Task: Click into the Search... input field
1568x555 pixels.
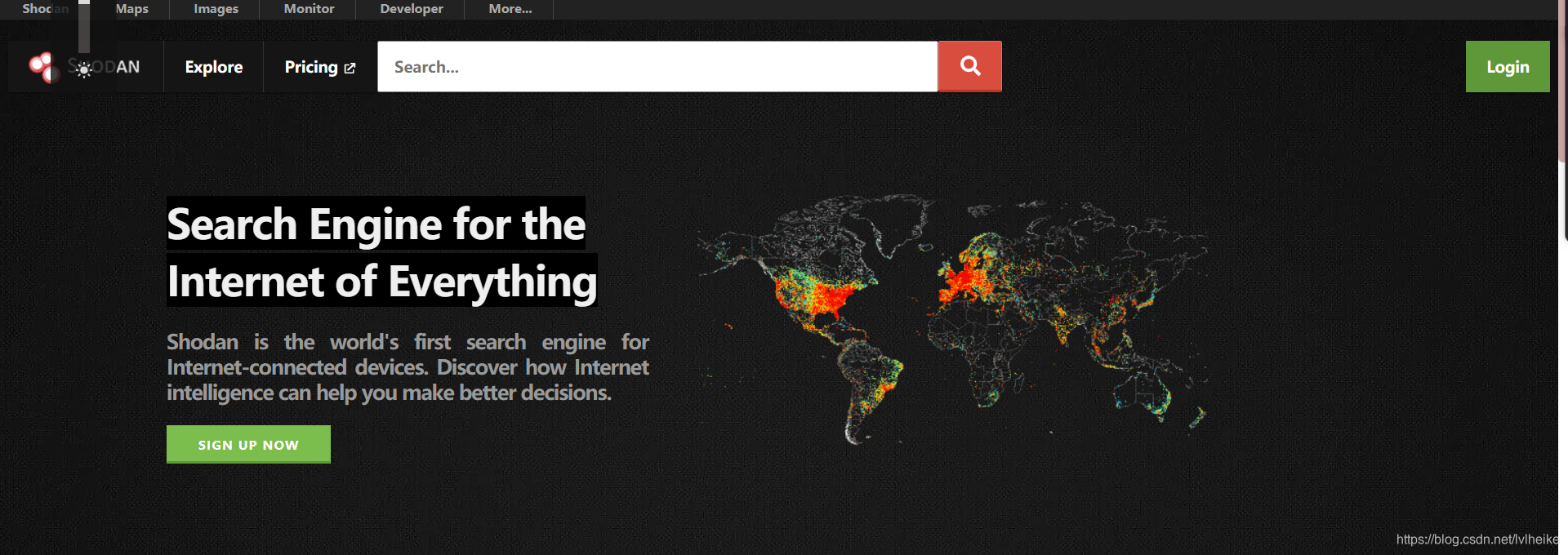Action: tap(657, 66)
